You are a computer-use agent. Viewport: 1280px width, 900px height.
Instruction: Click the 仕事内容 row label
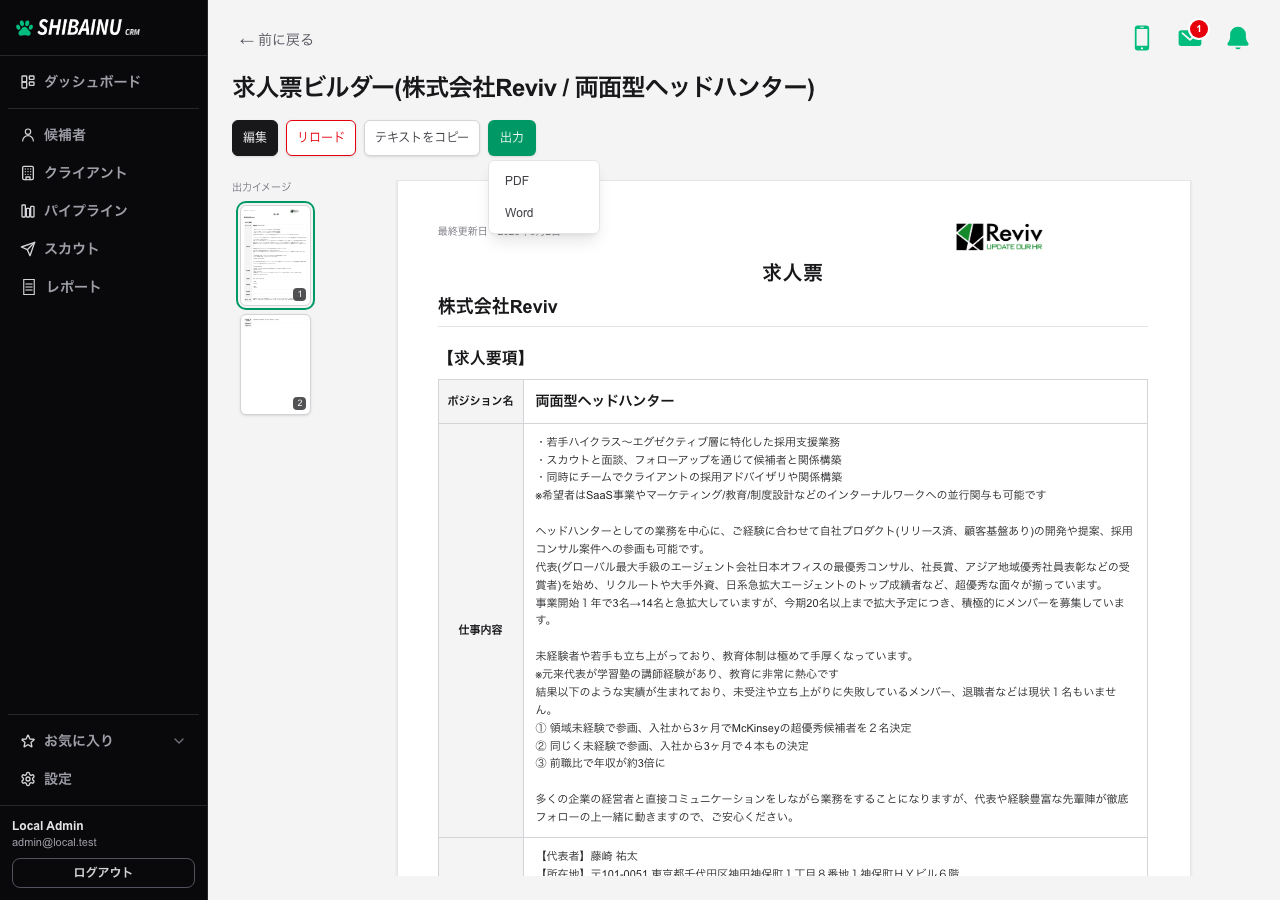[x=481, y=631]
